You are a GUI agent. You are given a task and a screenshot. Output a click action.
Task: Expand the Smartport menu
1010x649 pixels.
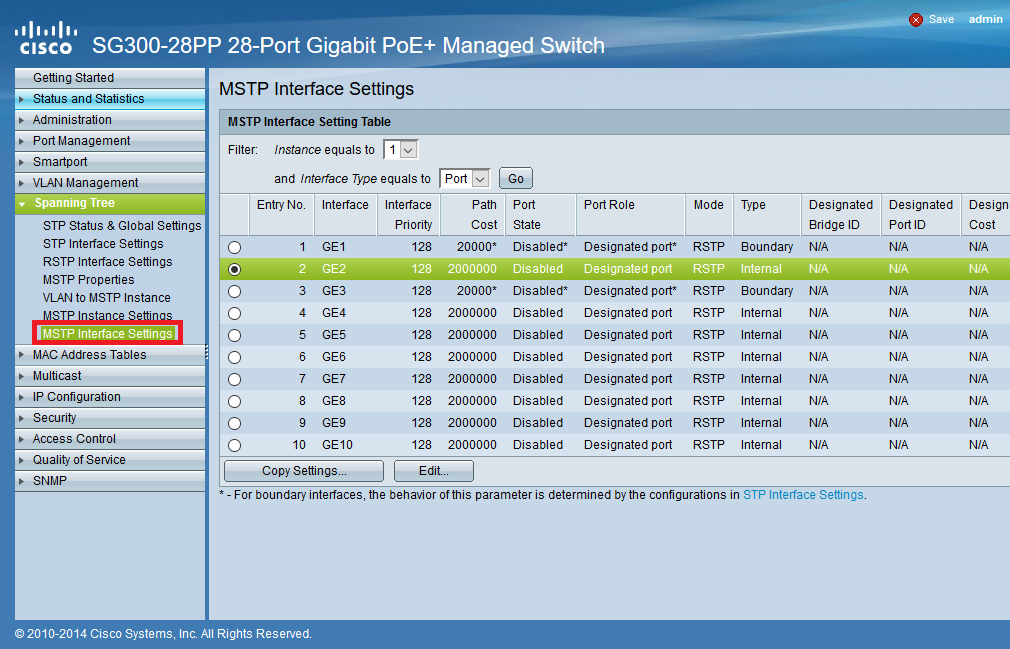pos(110,162)
